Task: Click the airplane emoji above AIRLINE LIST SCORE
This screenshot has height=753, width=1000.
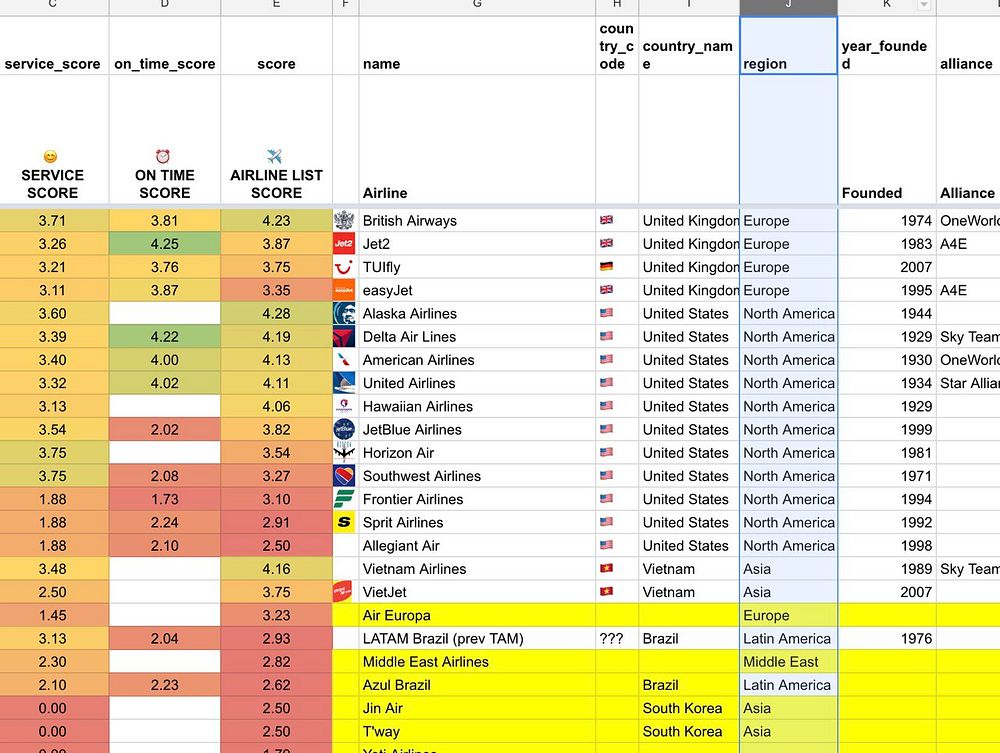Action: pyautogui.click(x=275, y=156)
